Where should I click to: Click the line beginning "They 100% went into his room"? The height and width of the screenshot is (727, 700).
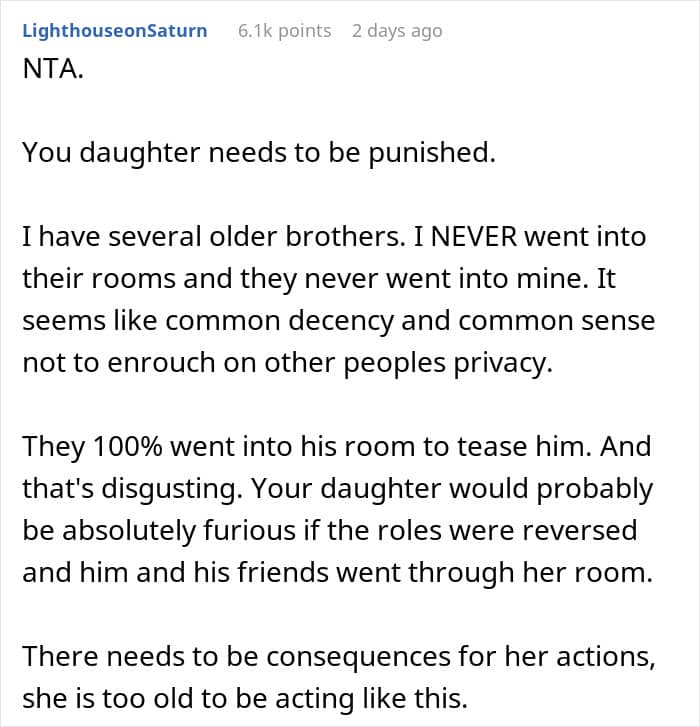click(x=337, y=446)
